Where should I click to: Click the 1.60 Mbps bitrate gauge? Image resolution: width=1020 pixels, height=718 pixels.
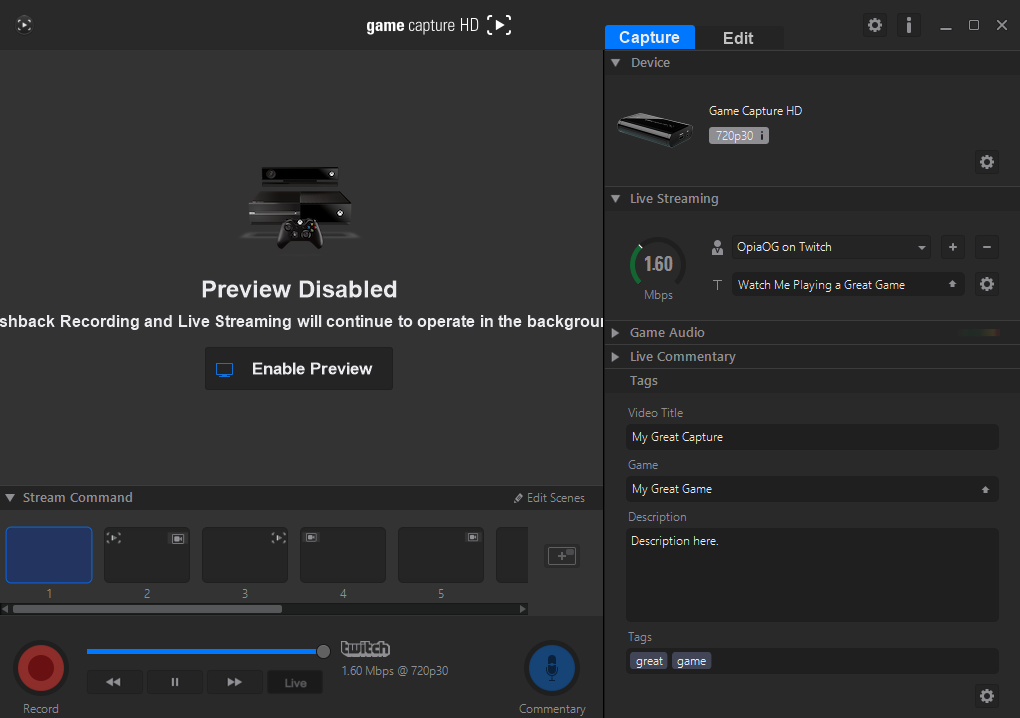pos(658,265)
